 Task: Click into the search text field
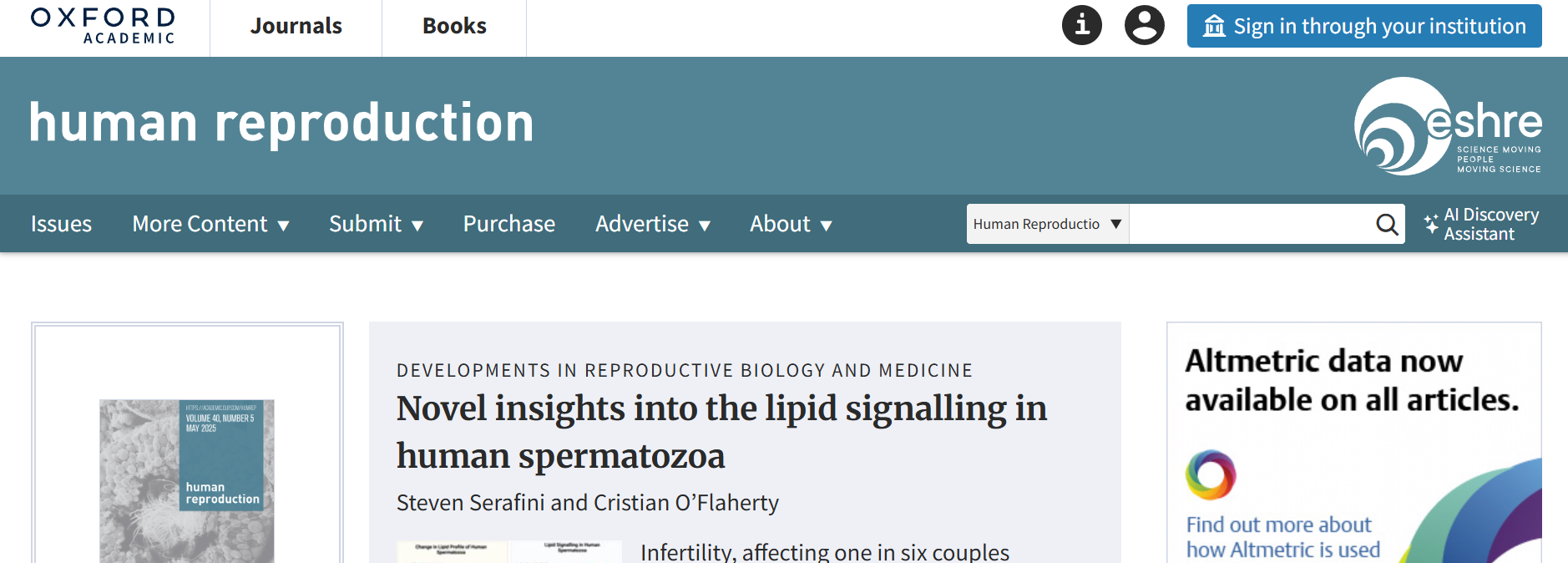click(x=1250, y=224)
